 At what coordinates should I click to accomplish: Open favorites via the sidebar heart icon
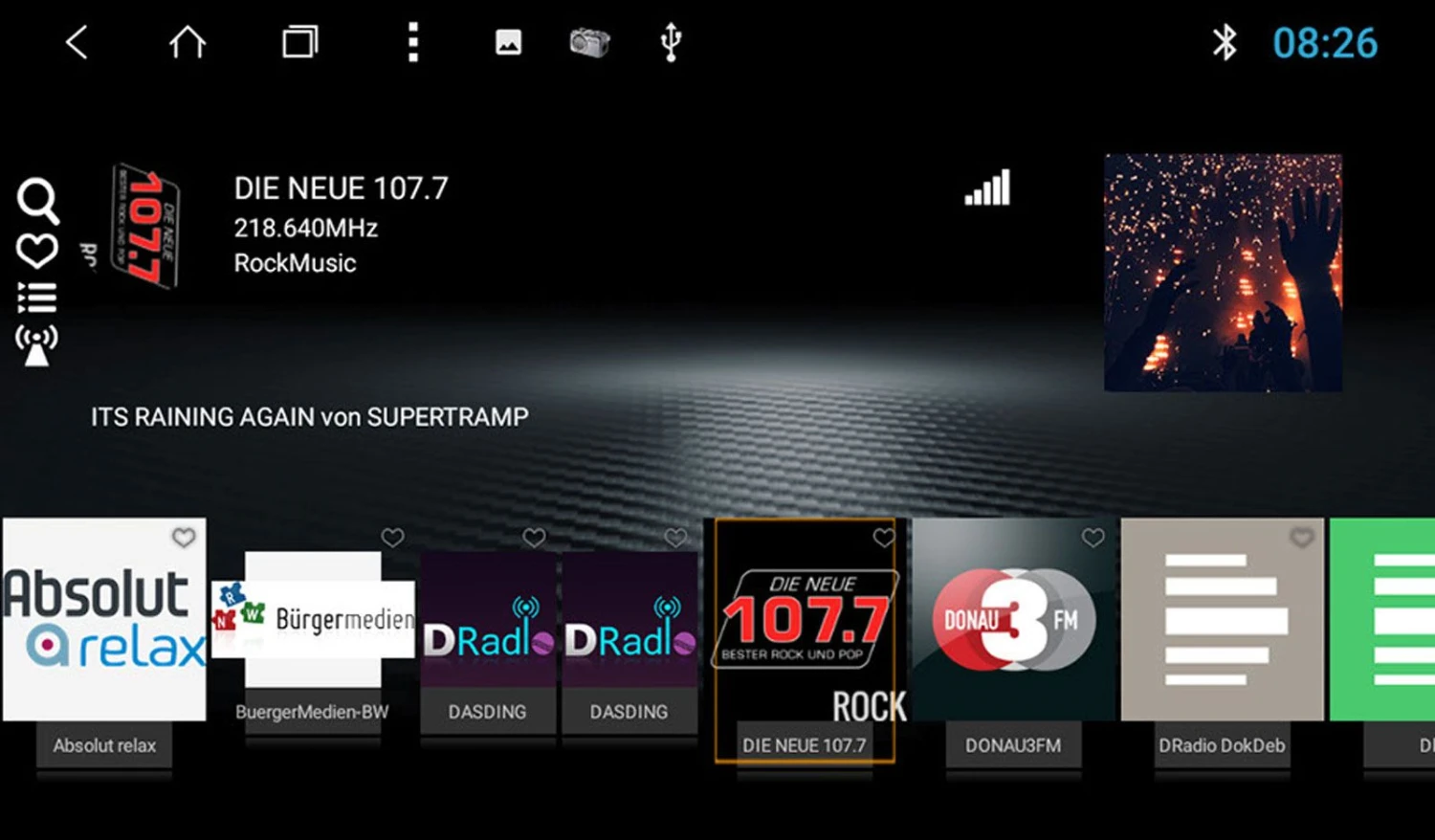pyautogui.click(x=38, y=252)
